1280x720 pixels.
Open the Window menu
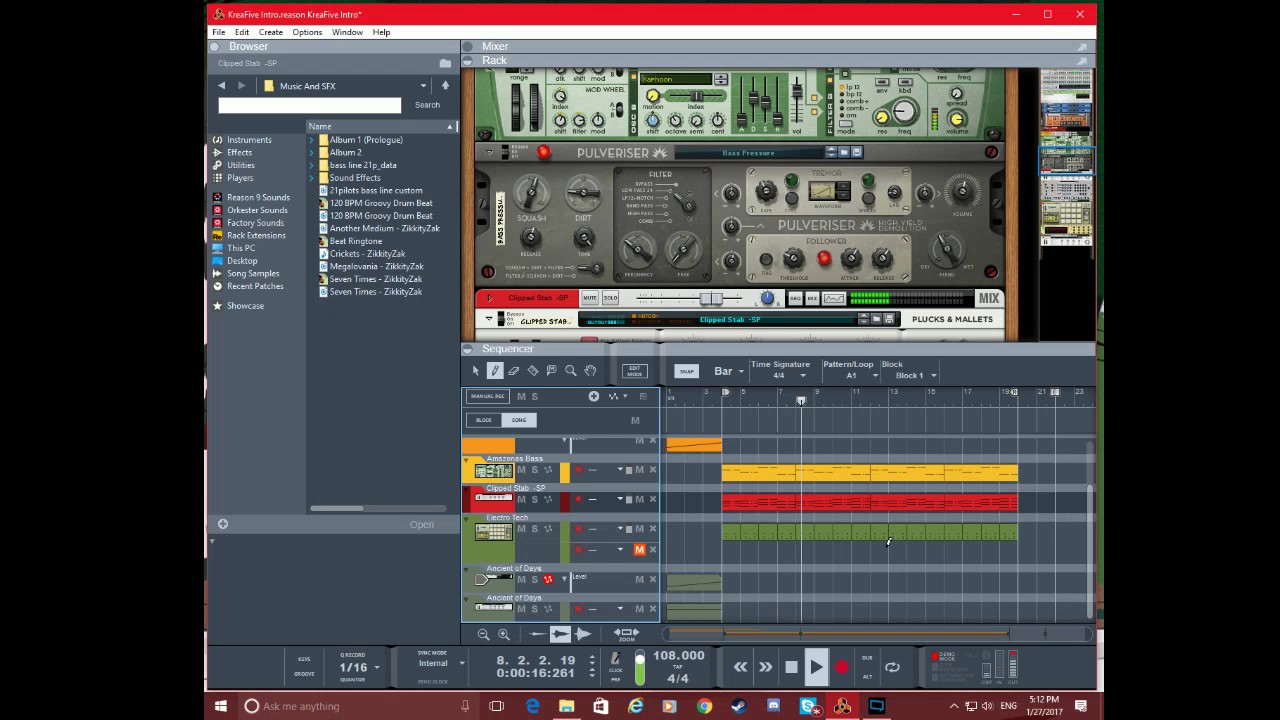[x=347, y=32]
